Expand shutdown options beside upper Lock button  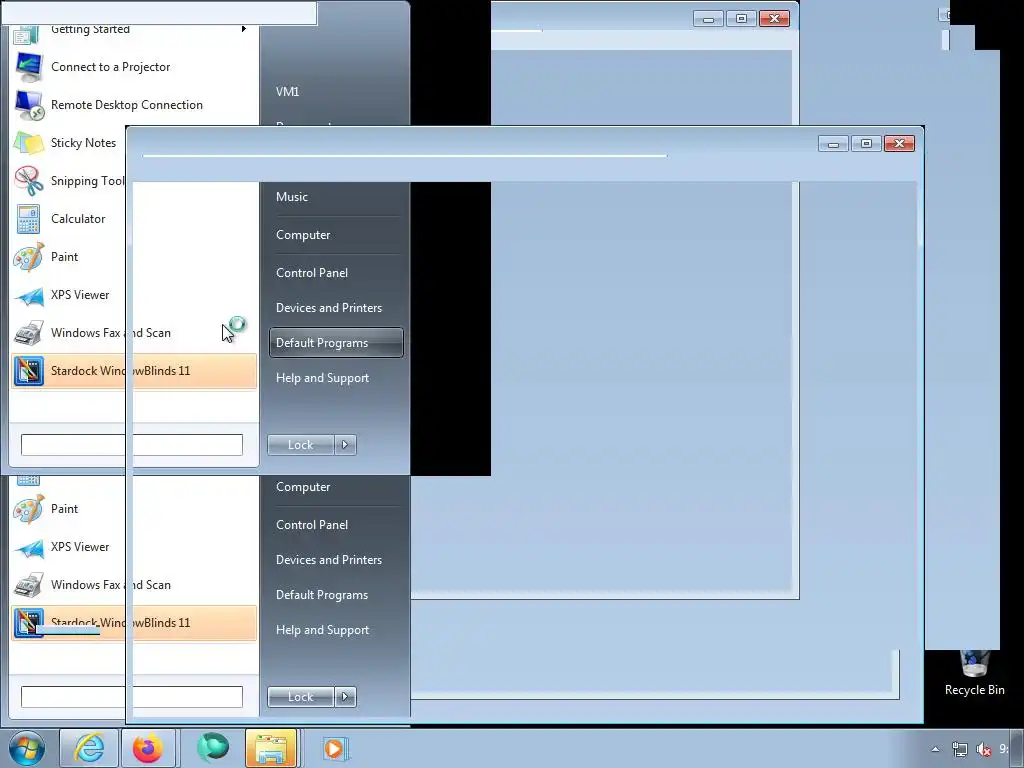click(x=345, y=445)
